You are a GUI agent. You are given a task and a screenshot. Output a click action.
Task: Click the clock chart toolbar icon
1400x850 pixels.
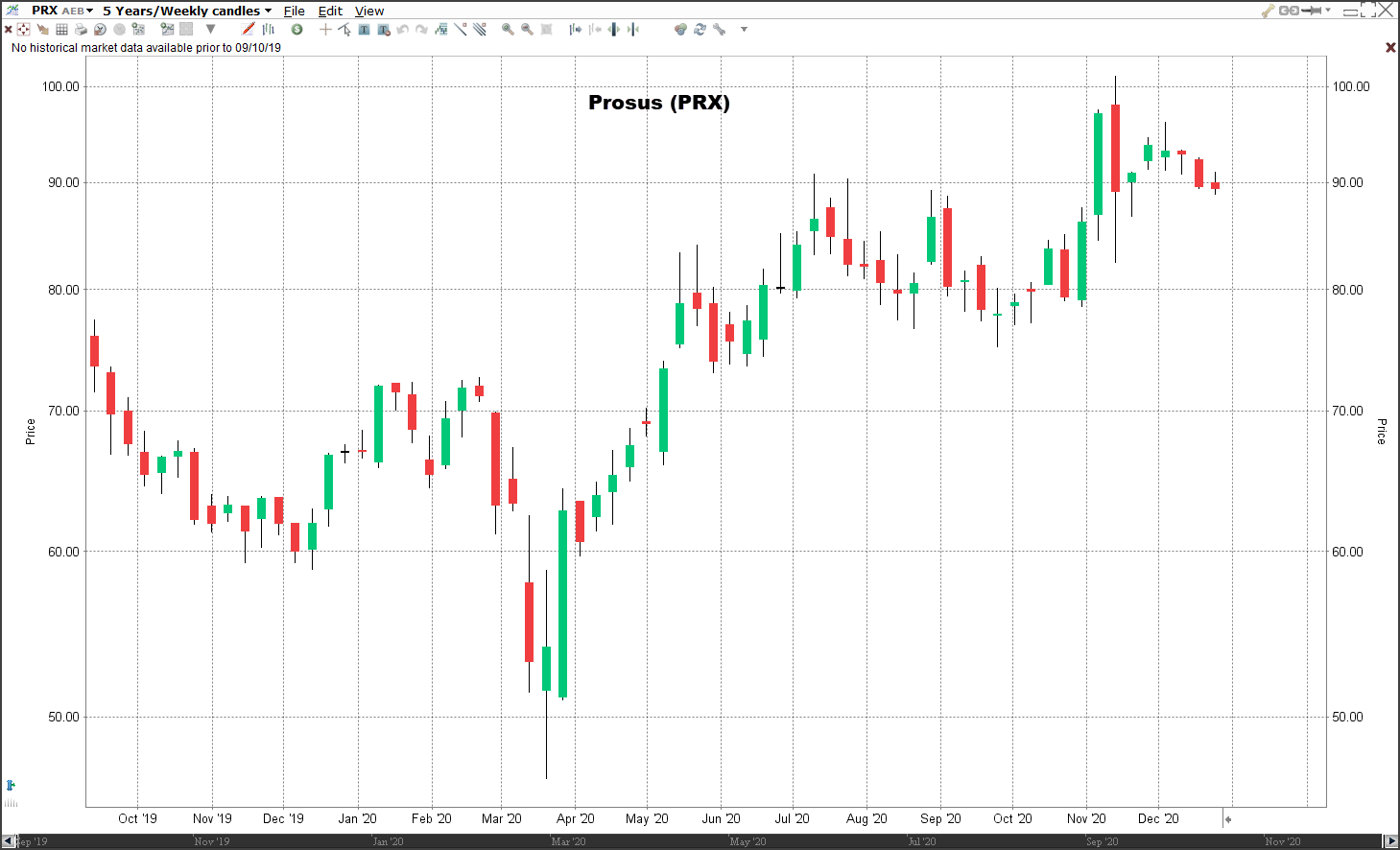100,29
